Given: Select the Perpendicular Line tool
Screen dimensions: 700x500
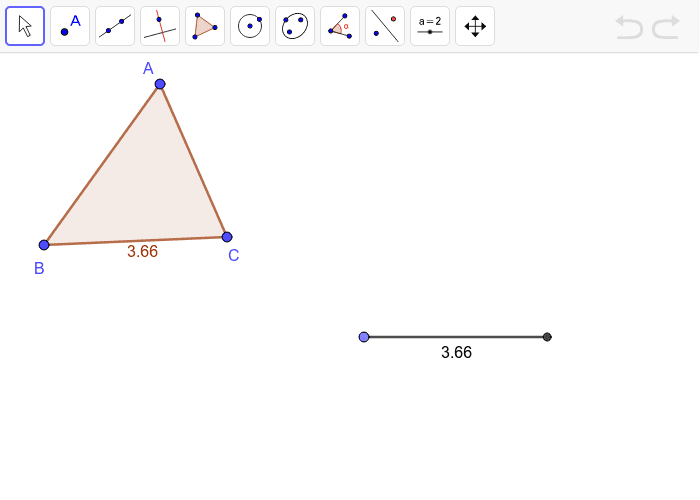Looking at the screenshot, I should click(x=160, y=26).
